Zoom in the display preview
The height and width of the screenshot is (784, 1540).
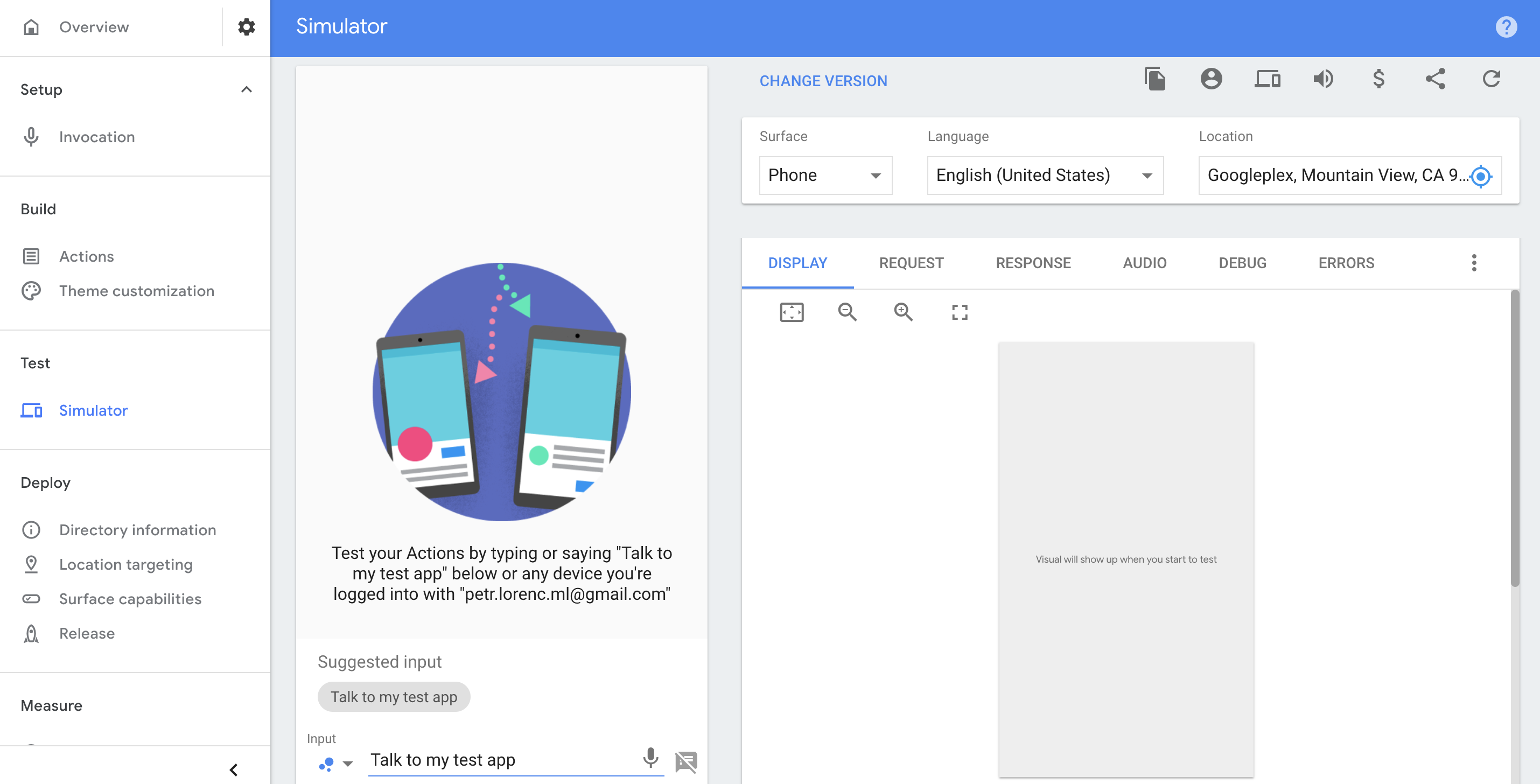tap(904, 312)
